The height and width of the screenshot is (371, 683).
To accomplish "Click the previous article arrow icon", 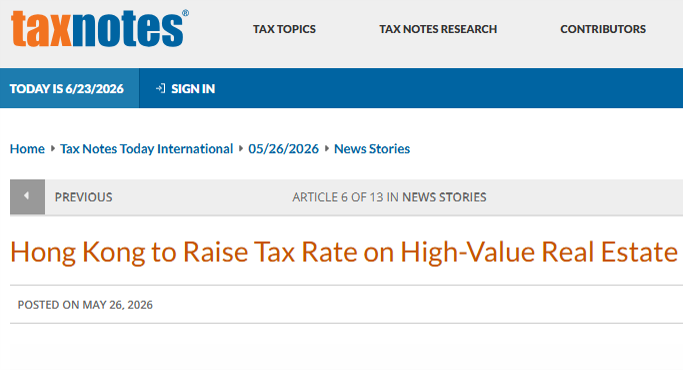I will 27,197.
